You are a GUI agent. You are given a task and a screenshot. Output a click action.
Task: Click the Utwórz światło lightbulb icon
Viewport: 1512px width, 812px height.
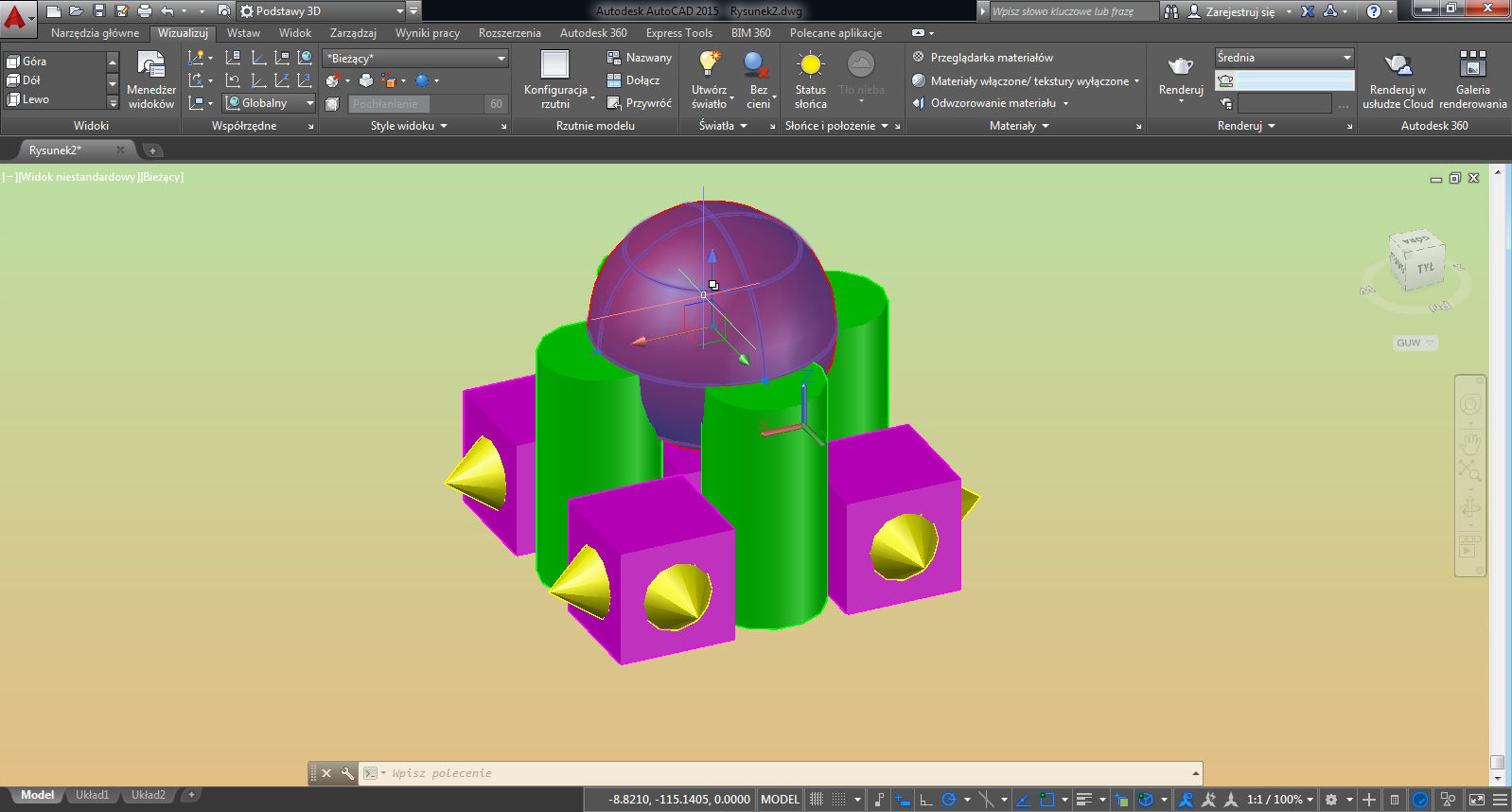click(x=709, y=64)
